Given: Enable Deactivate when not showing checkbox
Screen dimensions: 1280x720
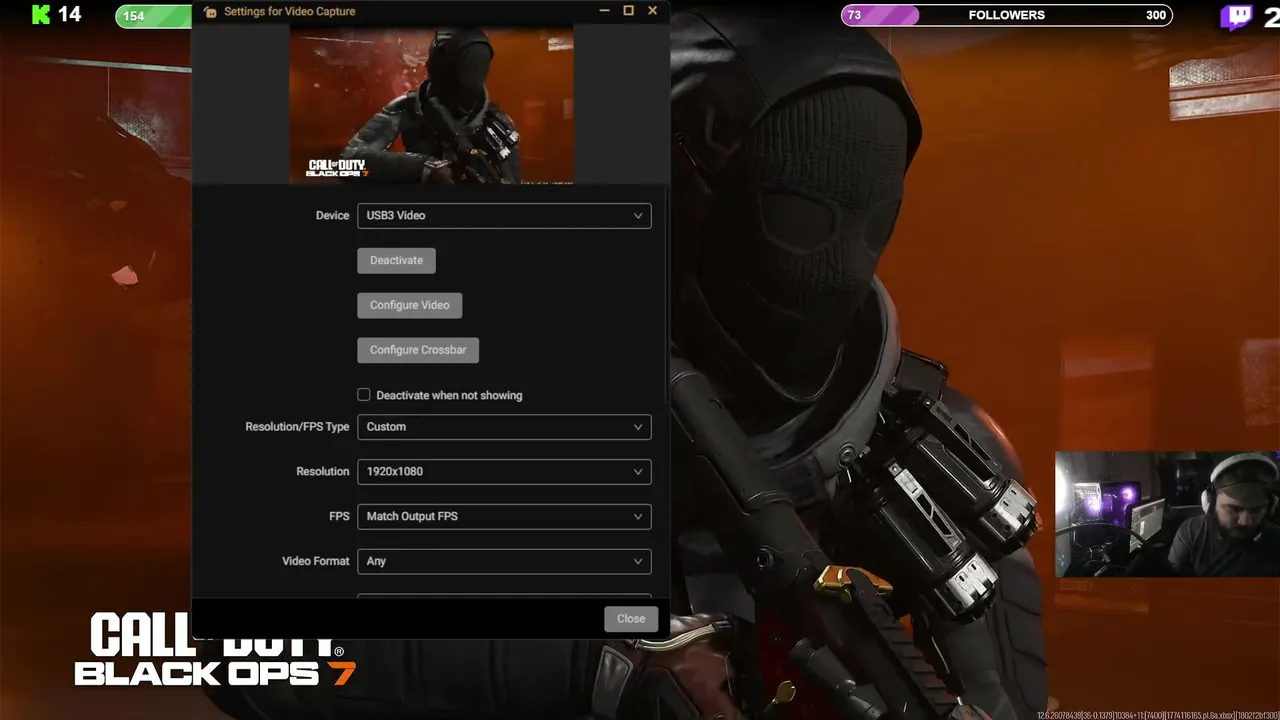Looking at the screenshot, I should 364,395.
